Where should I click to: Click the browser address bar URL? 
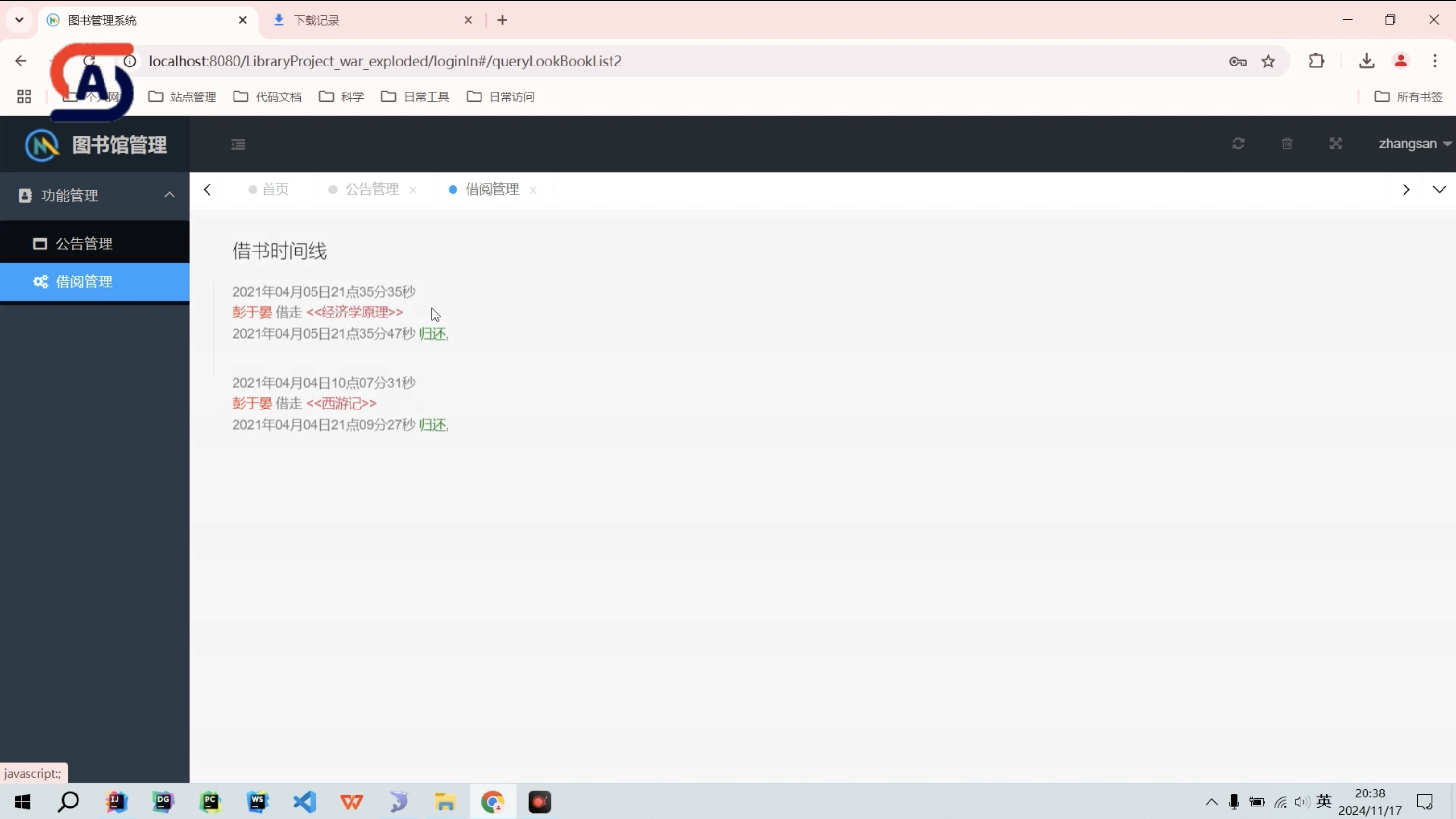point(385,61)
